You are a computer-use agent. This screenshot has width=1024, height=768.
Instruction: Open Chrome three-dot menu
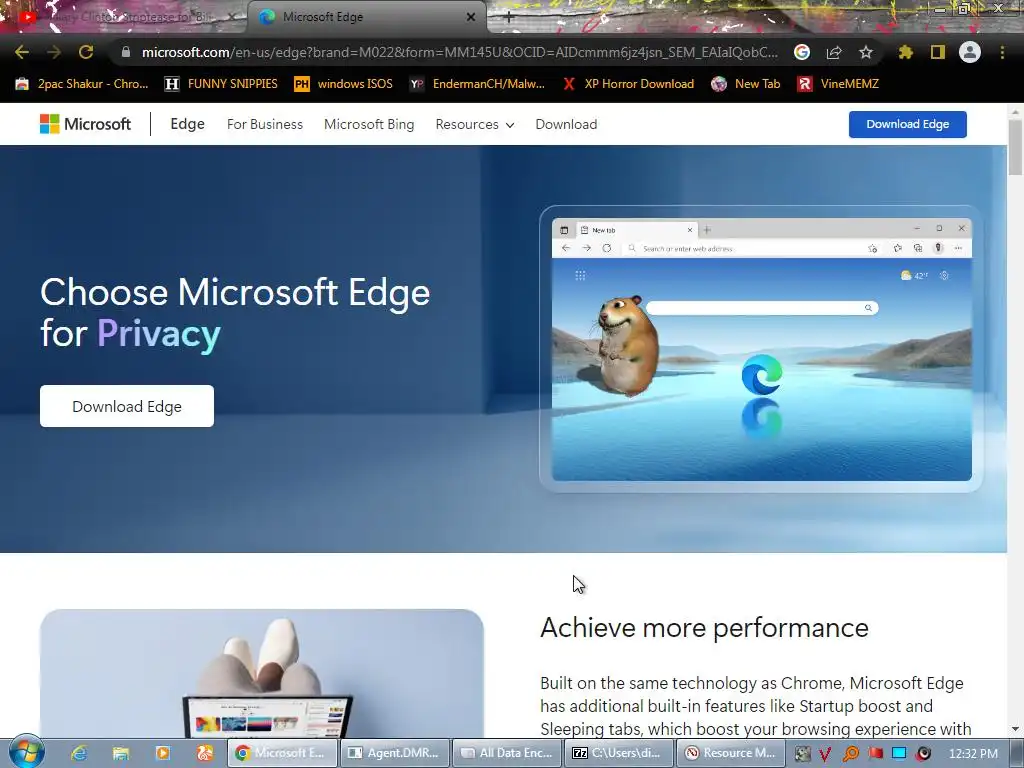[1002, 52]
